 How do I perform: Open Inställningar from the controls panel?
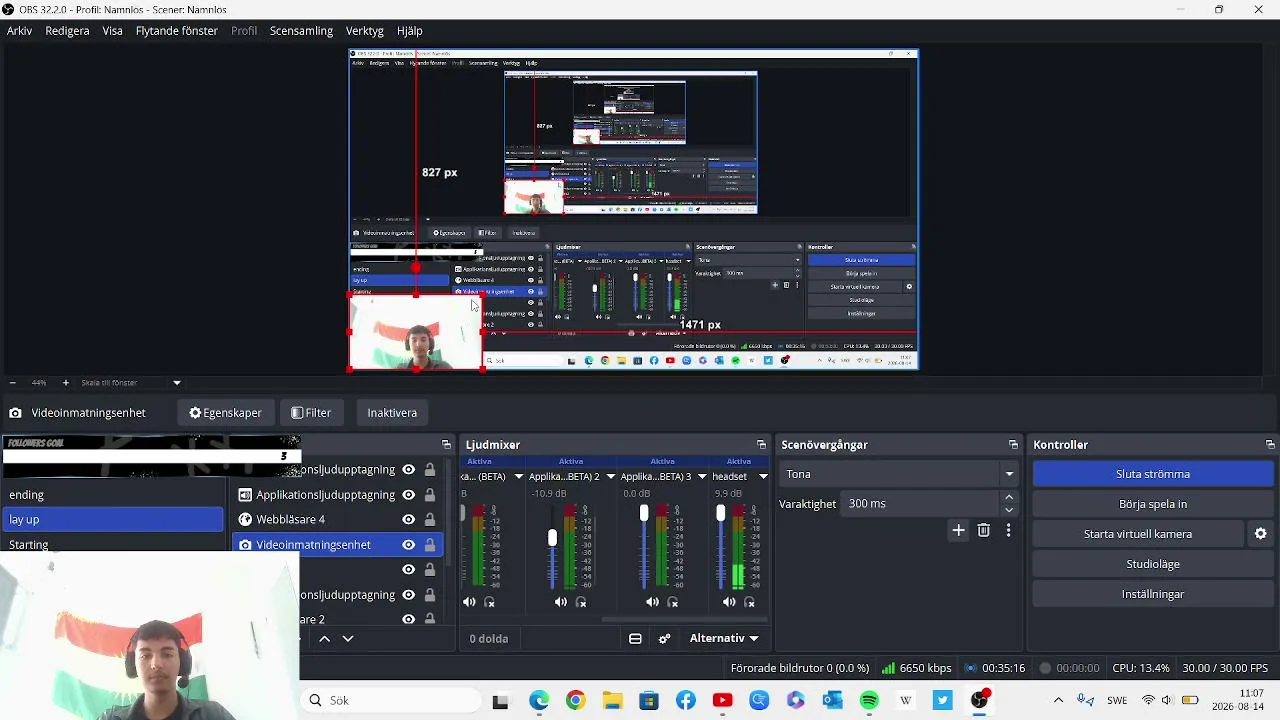coord(1153,594)
